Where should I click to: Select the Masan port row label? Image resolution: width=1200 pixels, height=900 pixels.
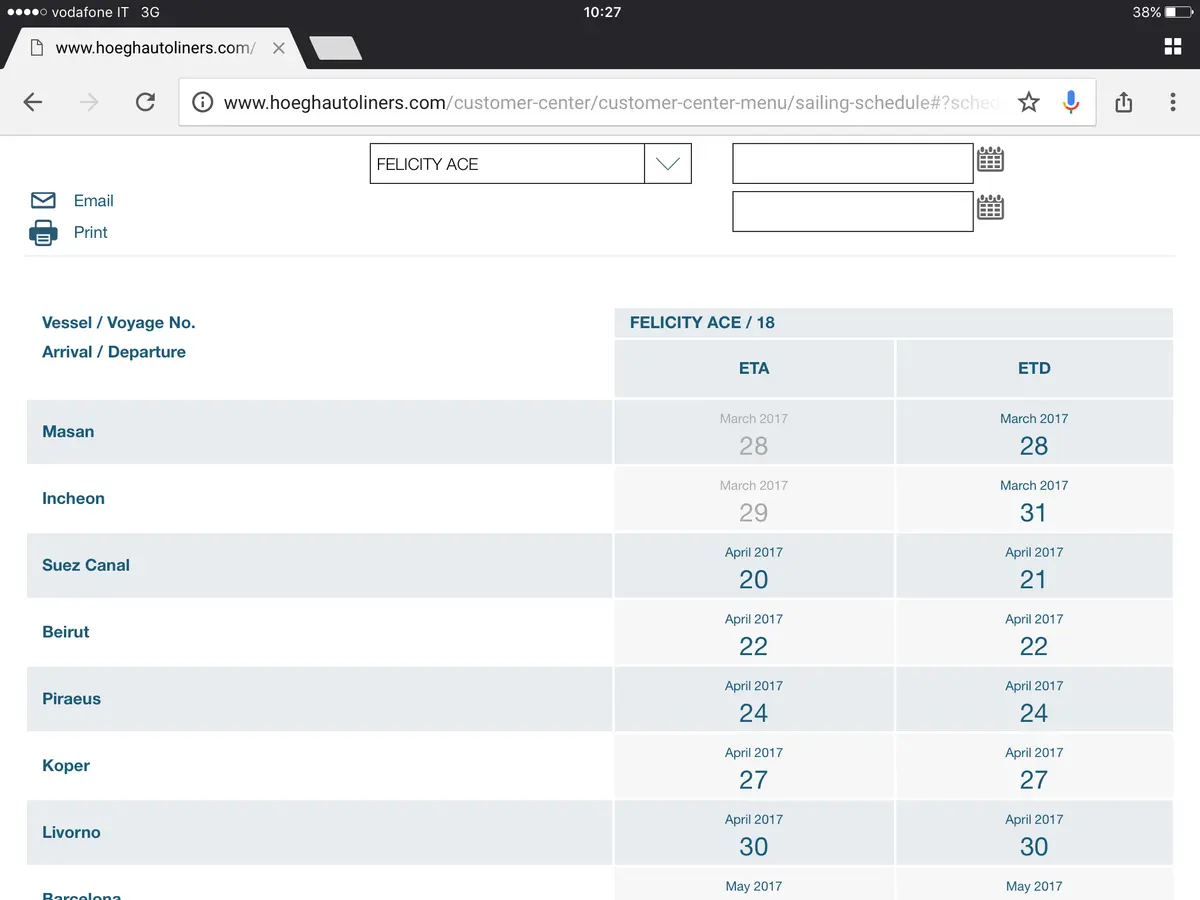68,432
